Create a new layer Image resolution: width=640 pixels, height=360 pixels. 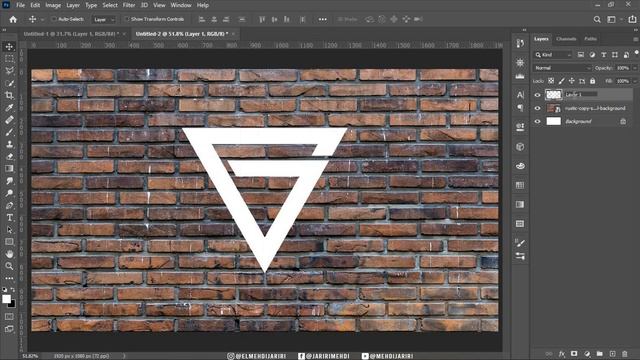click(612, 354)
